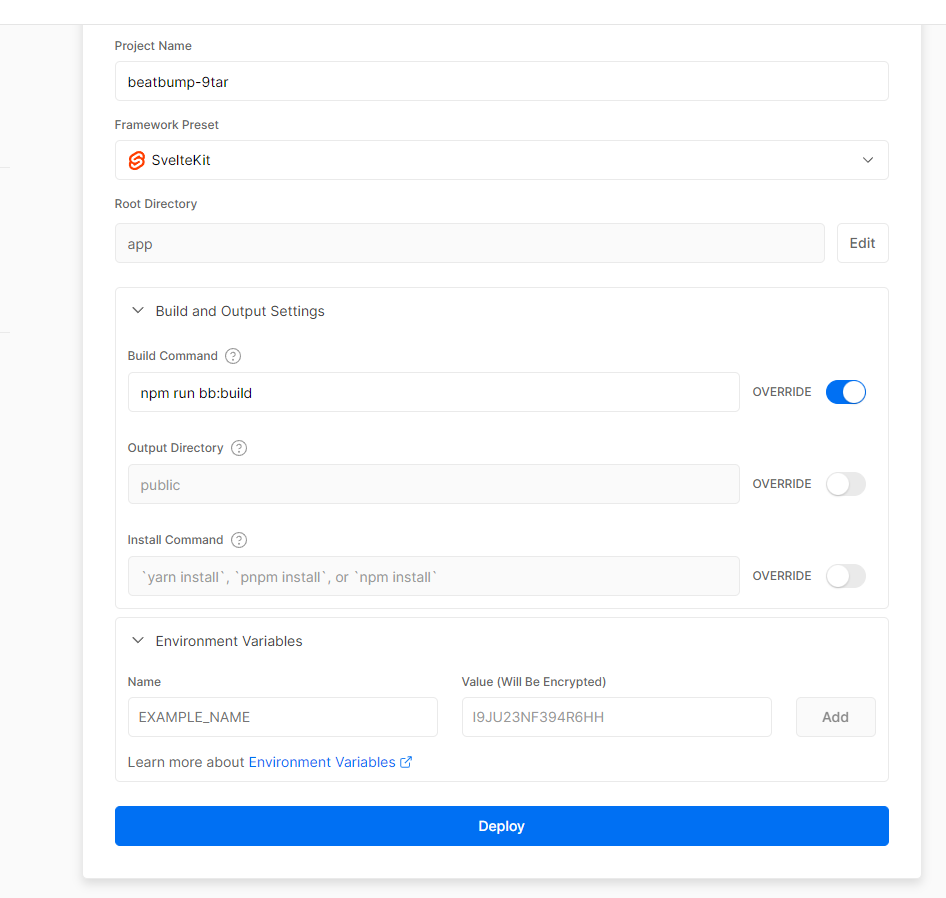
Task: Click OVERRIDE label beside Output Directory
Action: [x=782, y=484]
